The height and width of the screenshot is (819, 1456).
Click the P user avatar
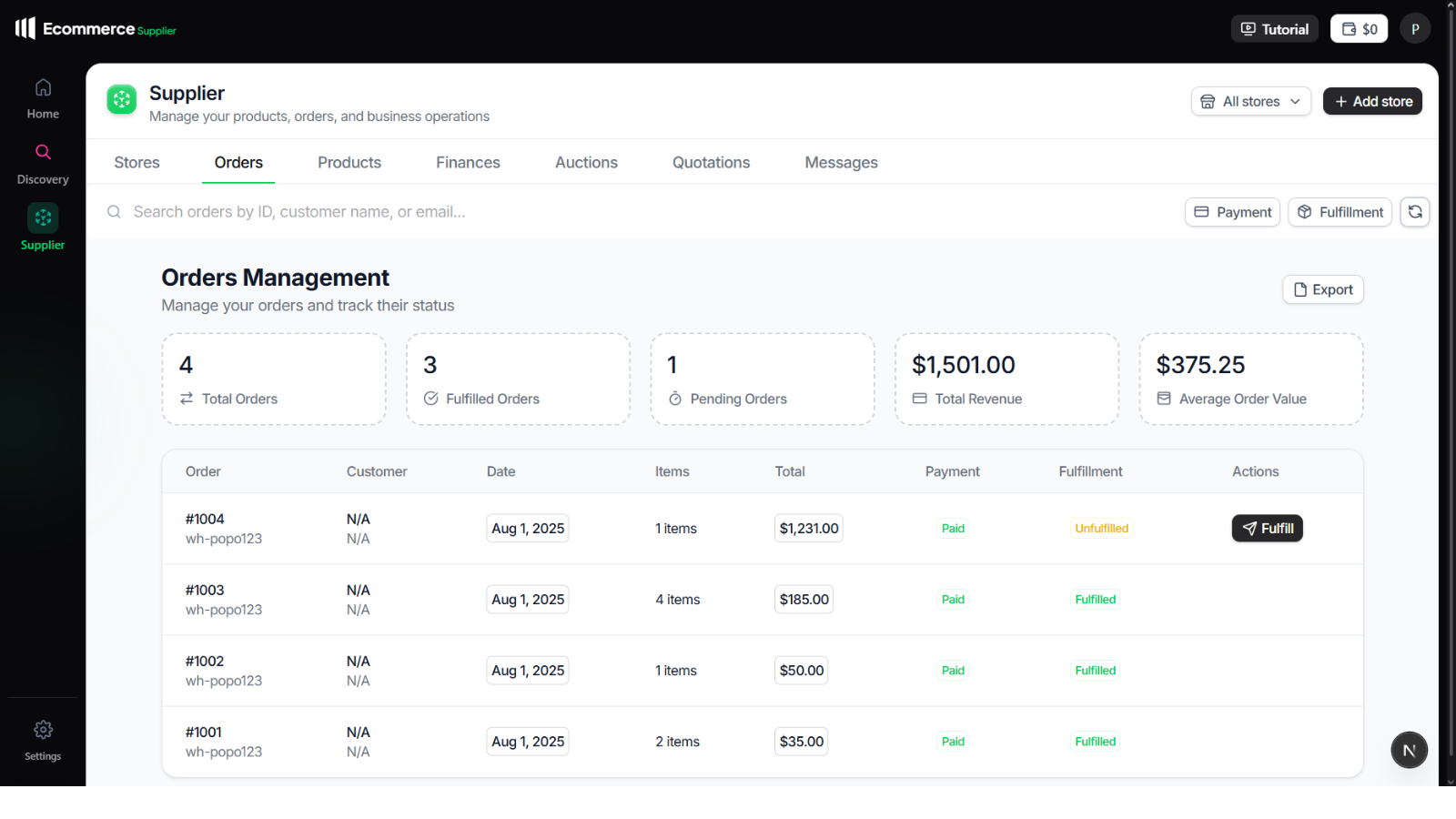pyautogui.click(x=1414, y=29)
